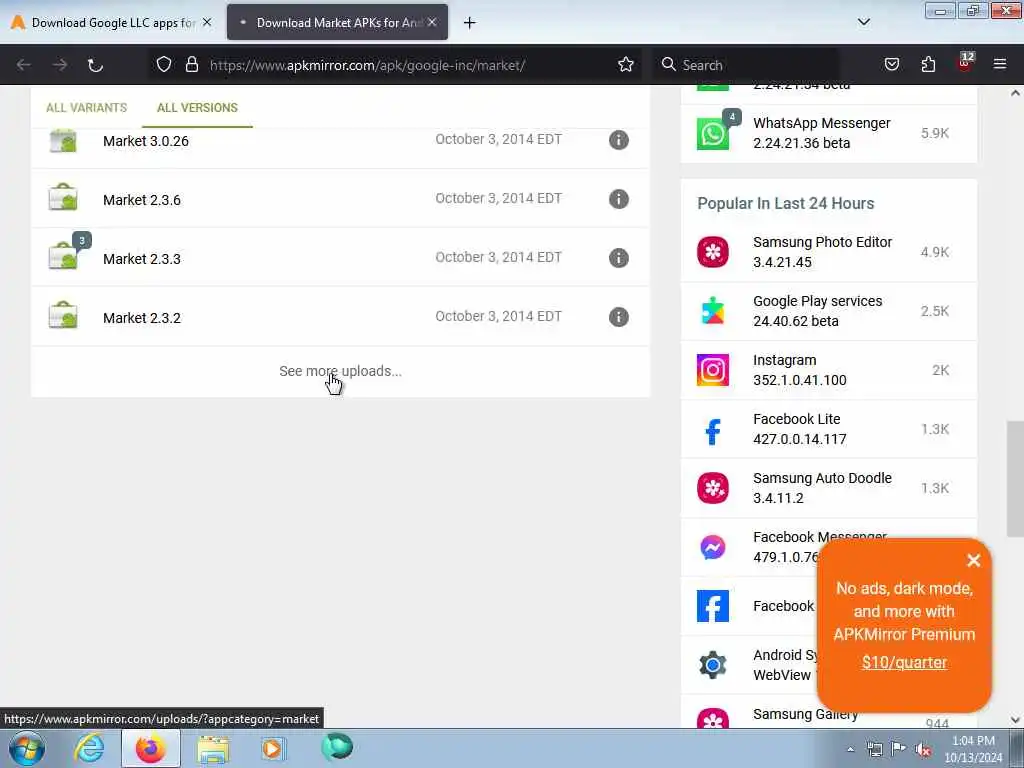The image size is (1024, 768).
Task: Click See more uploads link
Action: 340,371
